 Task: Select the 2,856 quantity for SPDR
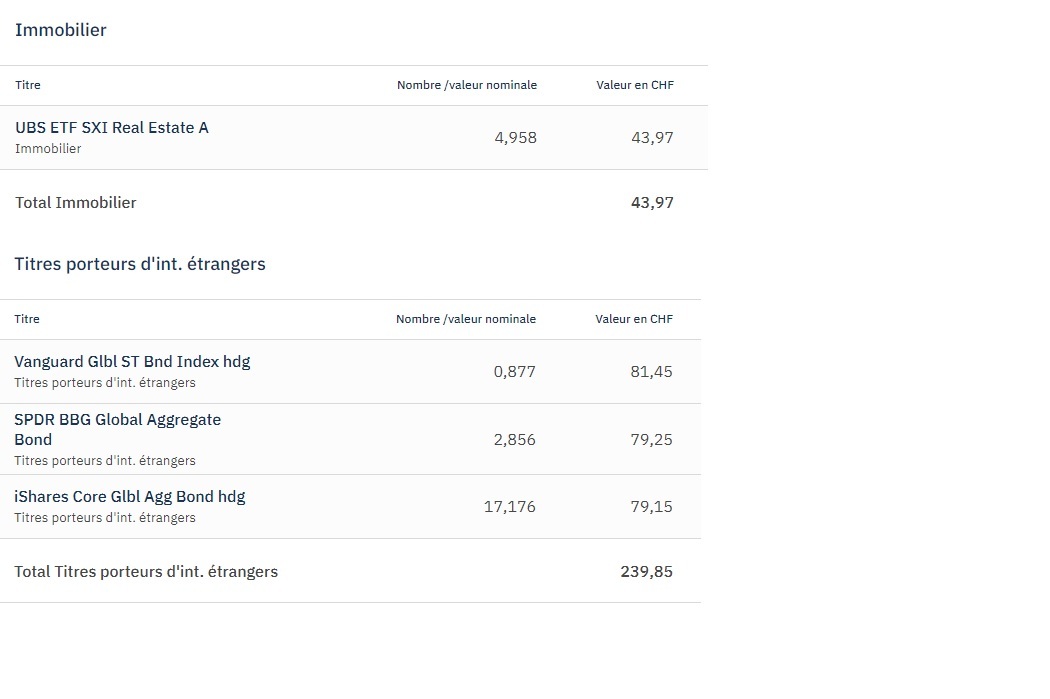tap(514, 439)
